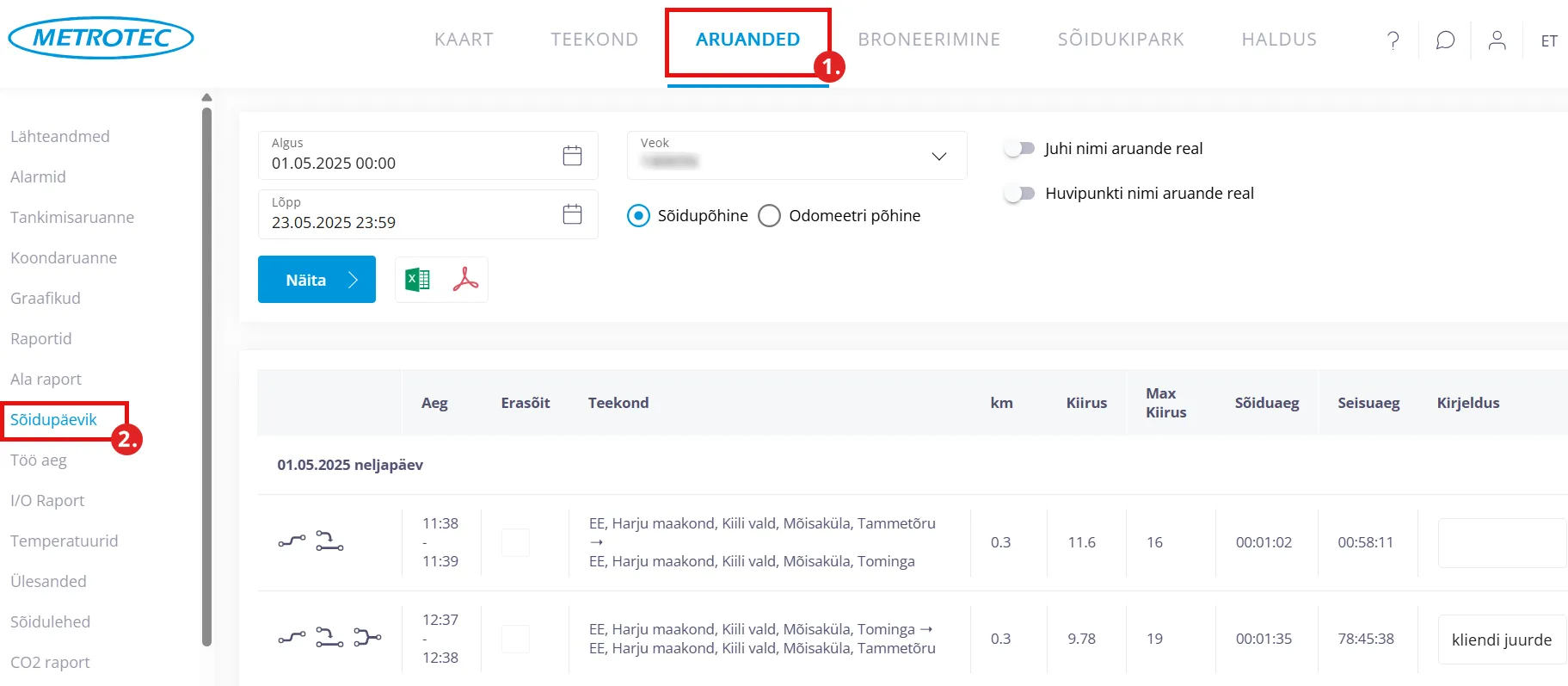Open the Algus date calendar picker
The height and width of the screenshot is (686, 1568).
click(572, 156)
